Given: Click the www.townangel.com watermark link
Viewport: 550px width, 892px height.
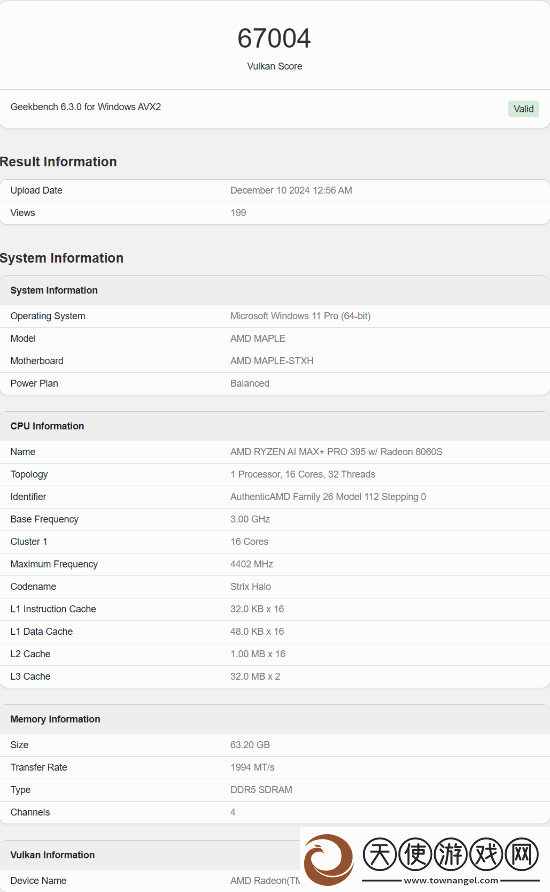Looking at the screenshot, I should pyautogui.click(x=450, y=880).
